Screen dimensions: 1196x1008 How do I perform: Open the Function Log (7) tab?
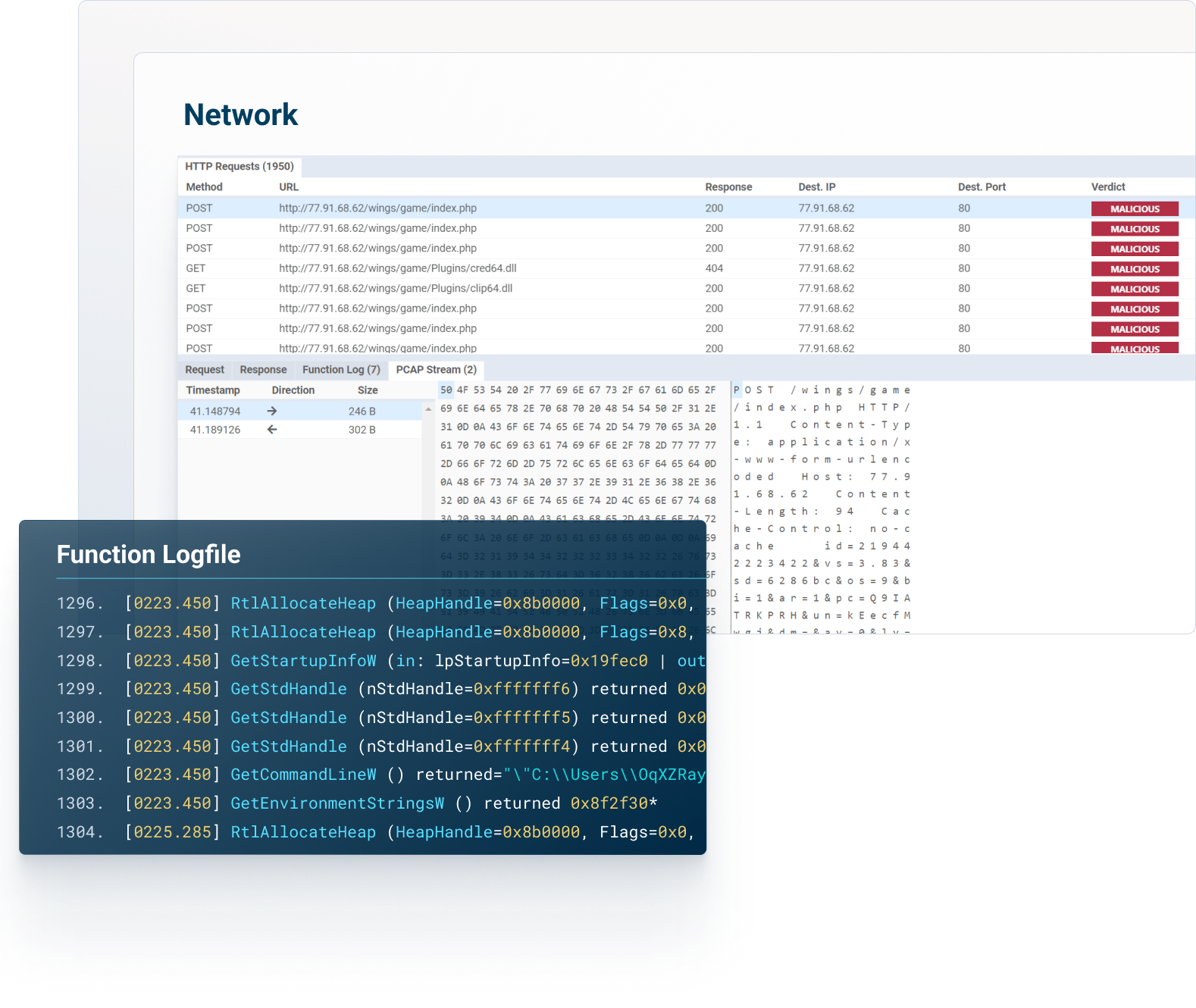pos(341,370)
